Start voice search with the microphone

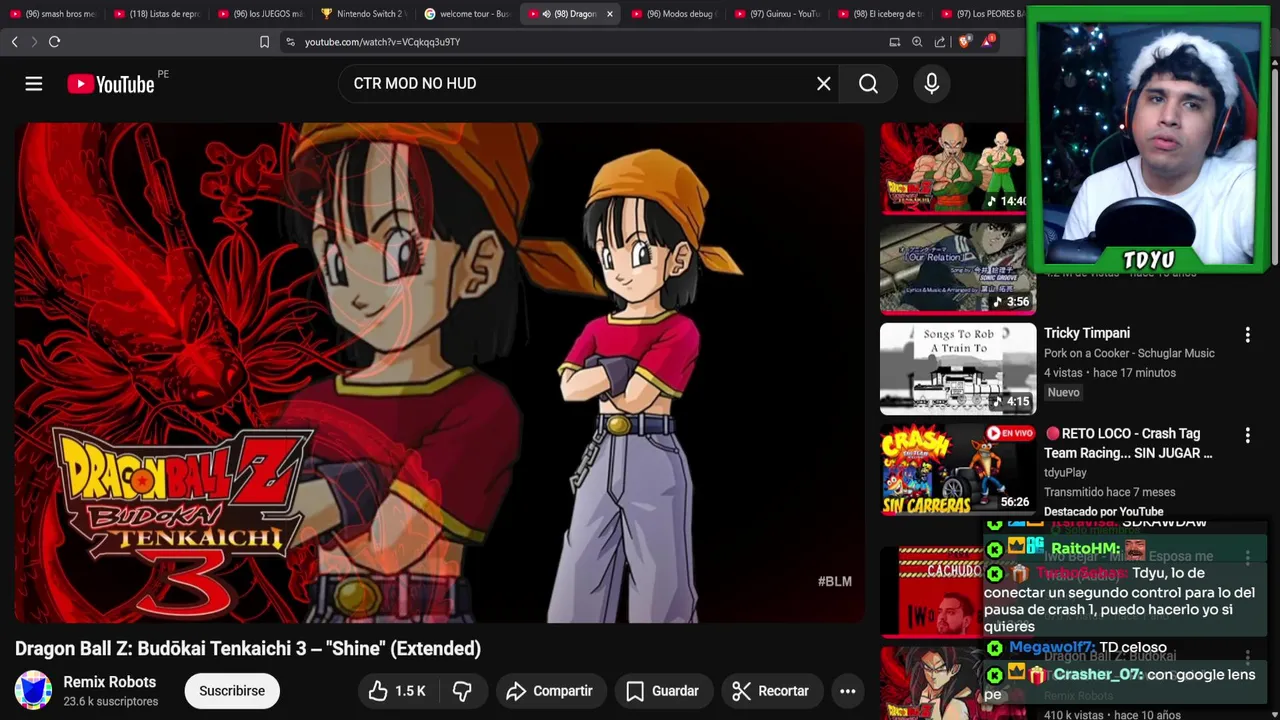pos(931,84)
